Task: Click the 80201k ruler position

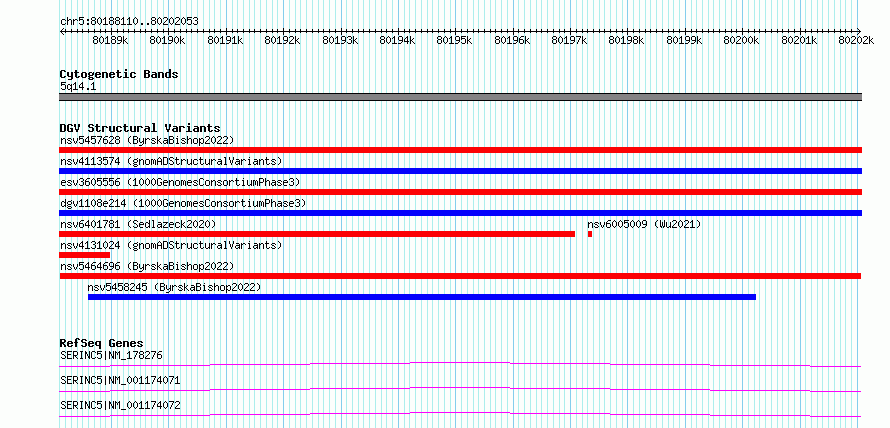Action: (x=800, y=40)
